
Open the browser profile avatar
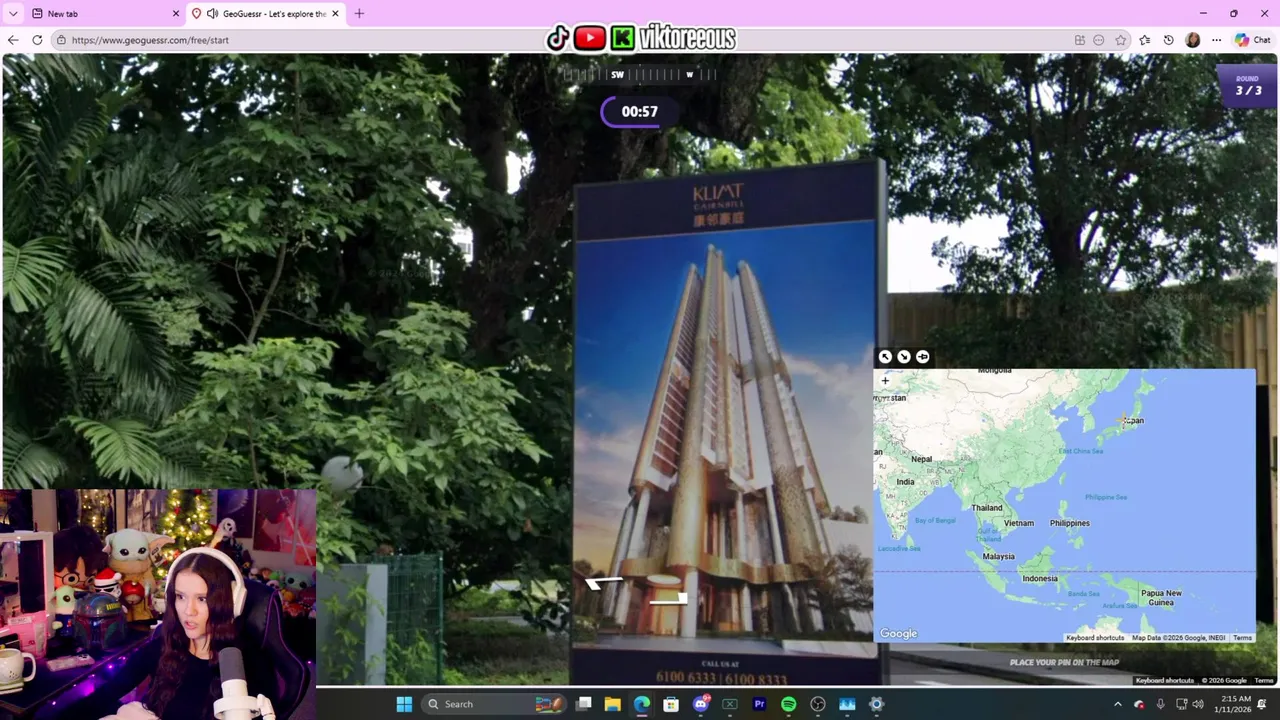coord(1192,40)
